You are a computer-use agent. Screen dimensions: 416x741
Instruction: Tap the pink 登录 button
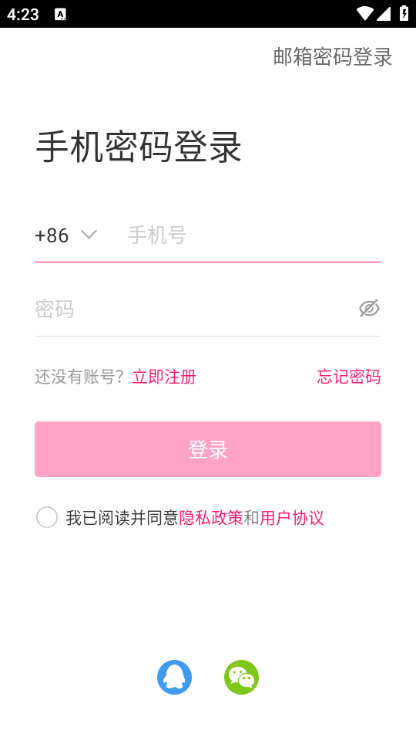click(x=208, y=449)
